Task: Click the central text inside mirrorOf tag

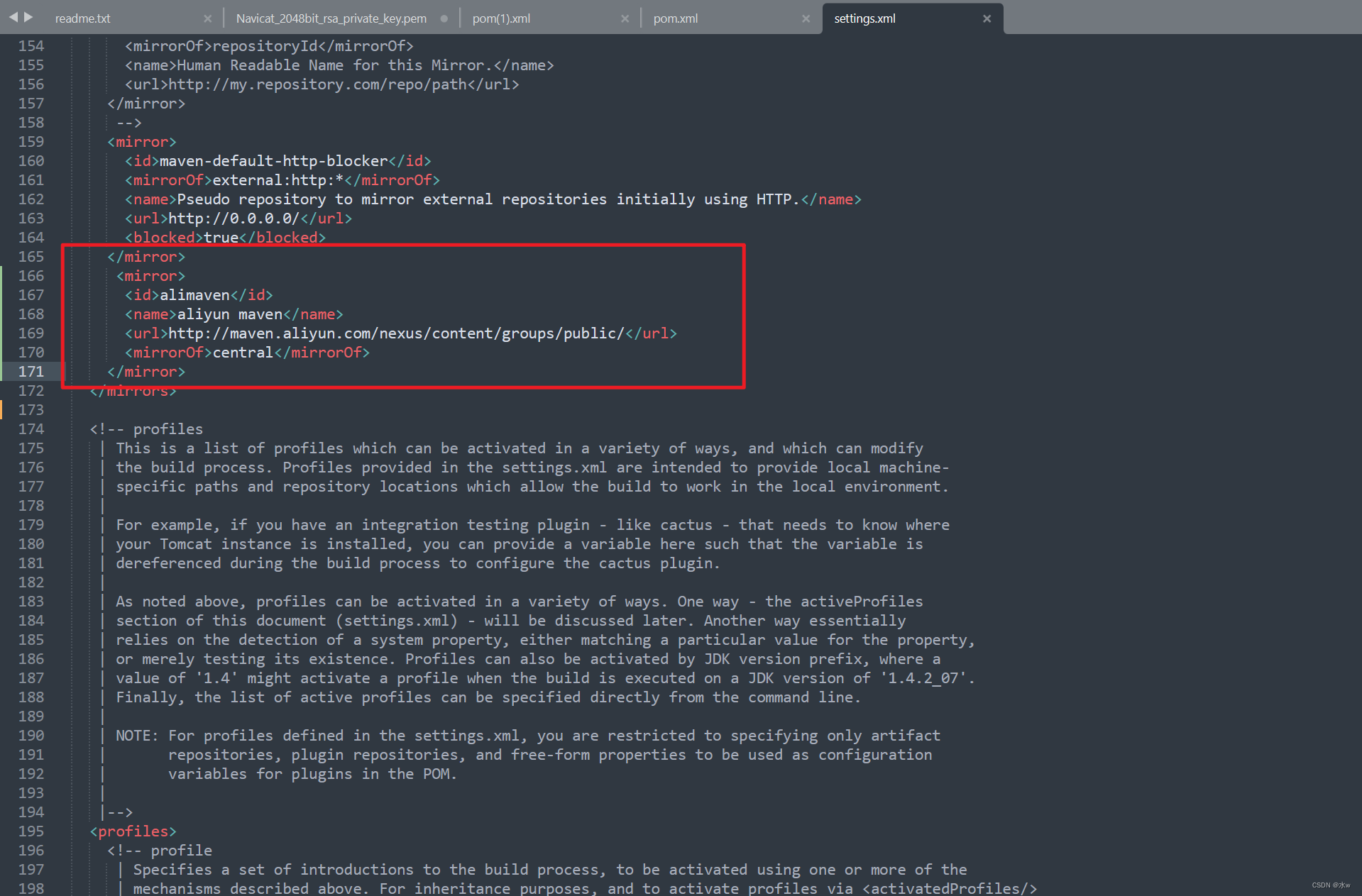Action: point(242,352)
